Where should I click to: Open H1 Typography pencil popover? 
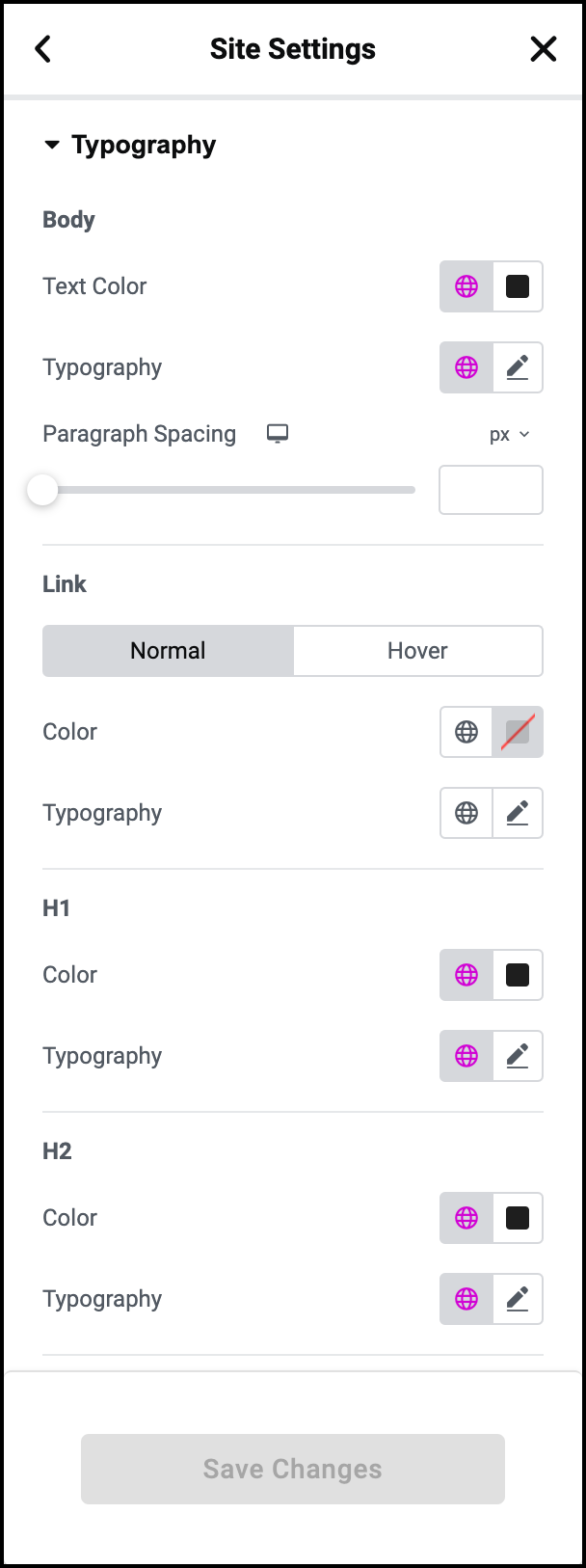[x=518, y=1056]
